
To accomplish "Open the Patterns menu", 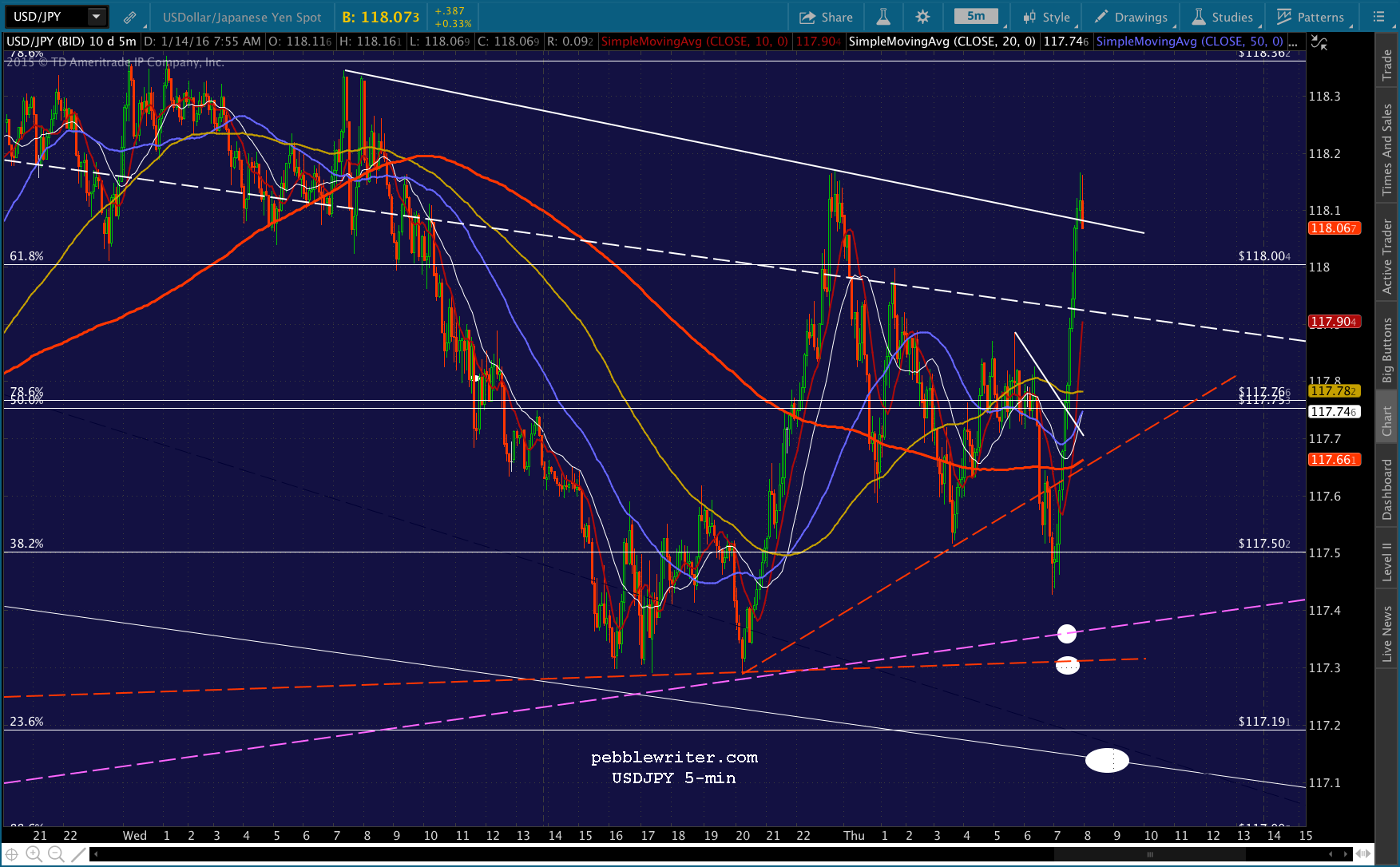I will coord(1311,17).
